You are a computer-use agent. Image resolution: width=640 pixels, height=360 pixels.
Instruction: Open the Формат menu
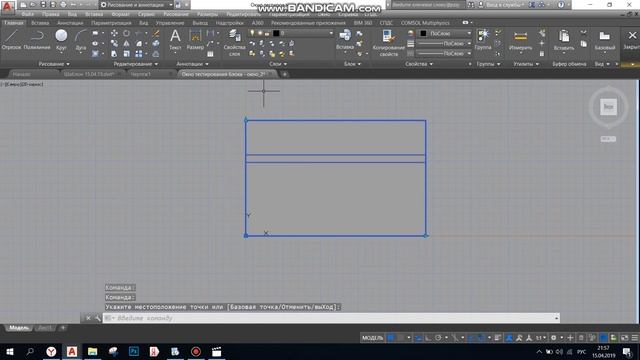(x=120, y=14)
